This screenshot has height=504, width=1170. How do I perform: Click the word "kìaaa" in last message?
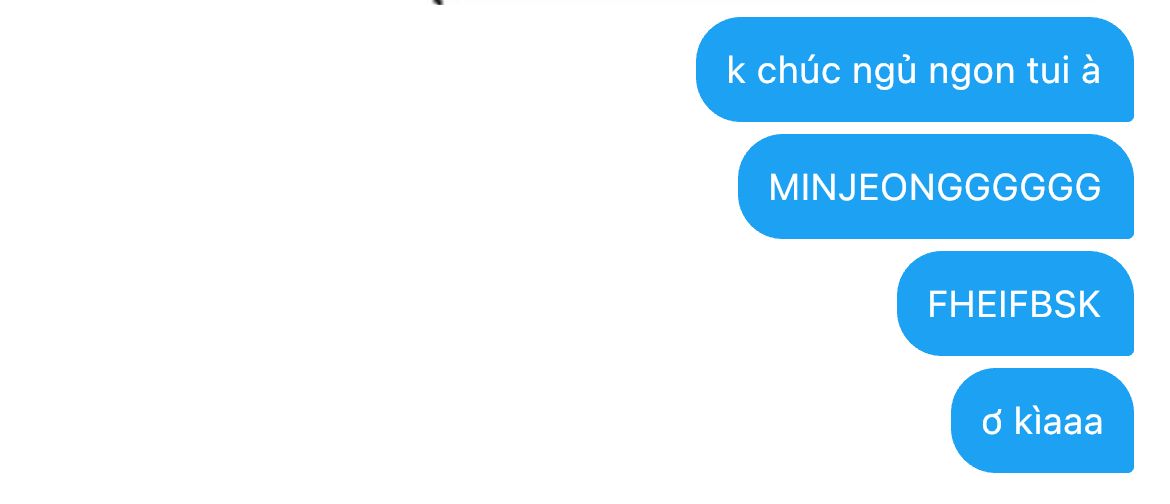point(1058,421)
